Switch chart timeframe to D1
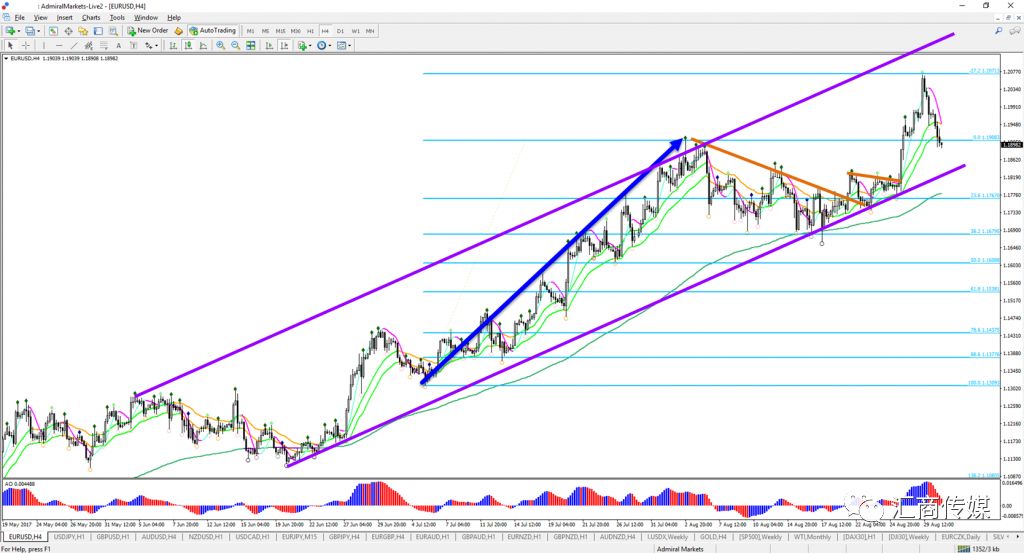 coord(340,30)
